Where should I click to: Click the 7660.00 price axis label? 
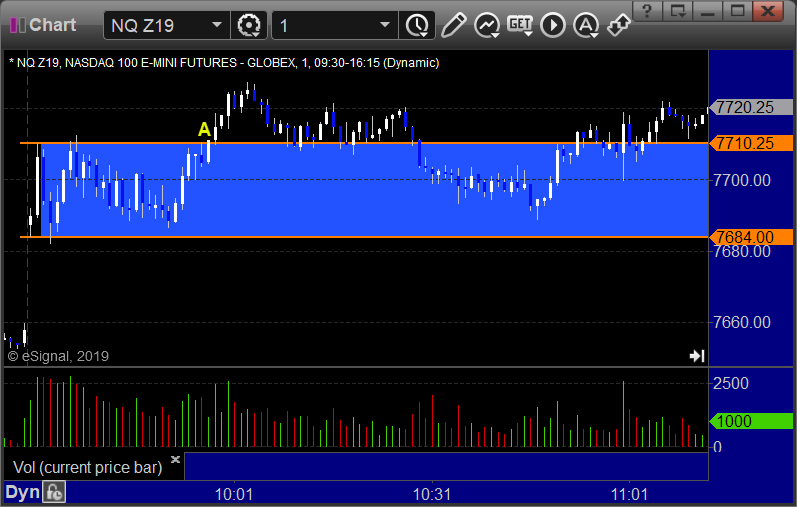click(742, 322)
